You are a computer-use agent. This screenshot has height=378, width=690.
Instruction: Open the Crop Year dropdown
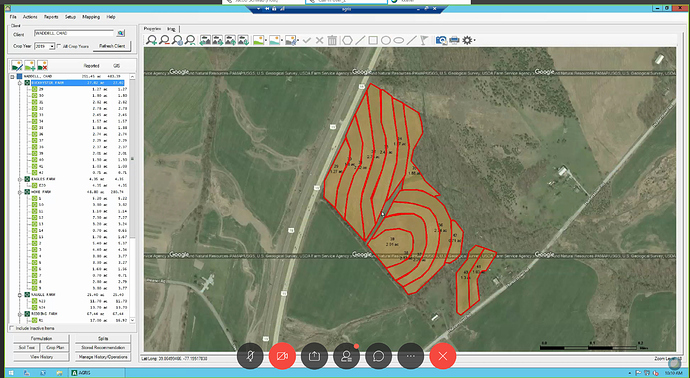coord(52,46)
